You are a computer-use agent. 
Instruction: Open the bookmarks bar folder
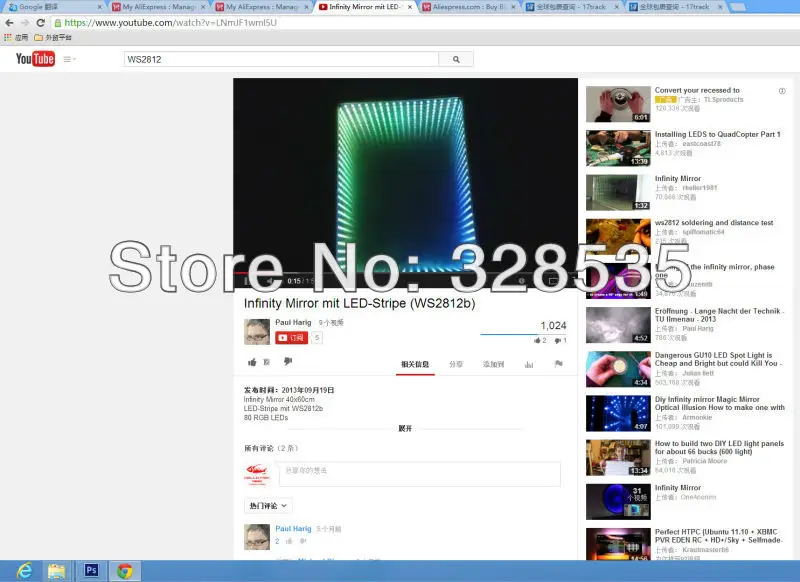point(53,38)
